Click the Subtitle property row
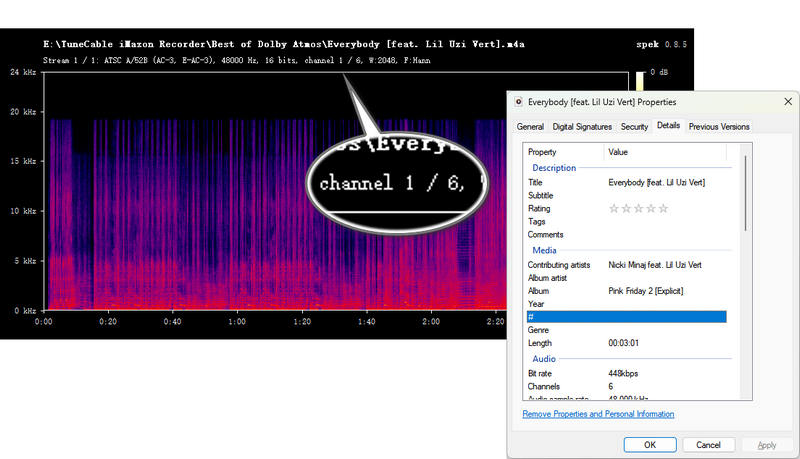 tap(627, 195)
